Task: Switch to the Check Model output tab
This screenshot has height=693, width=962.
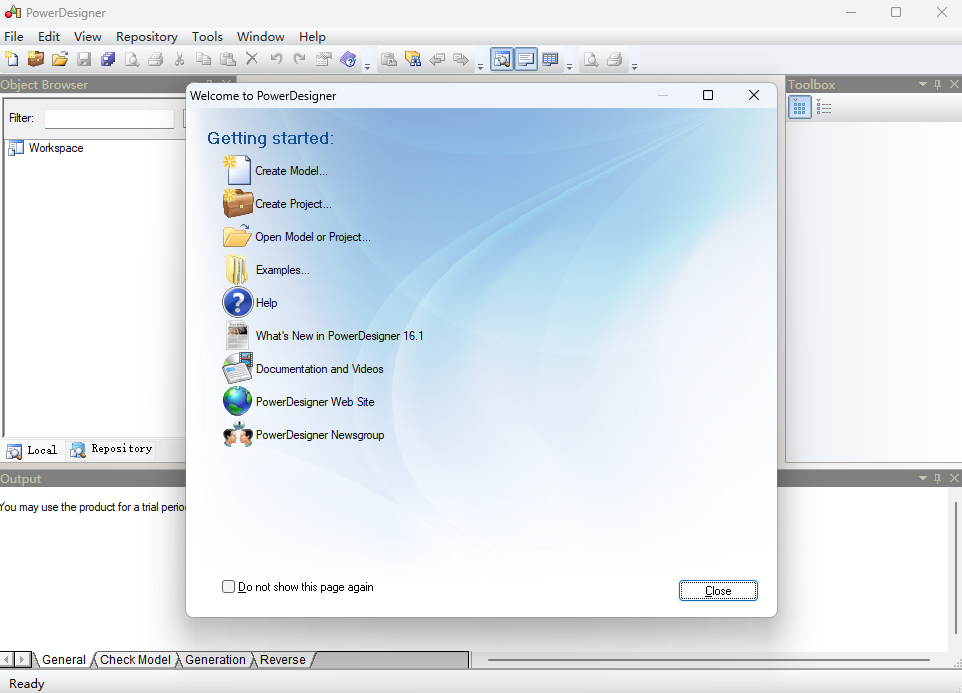Action: point(135,660)
